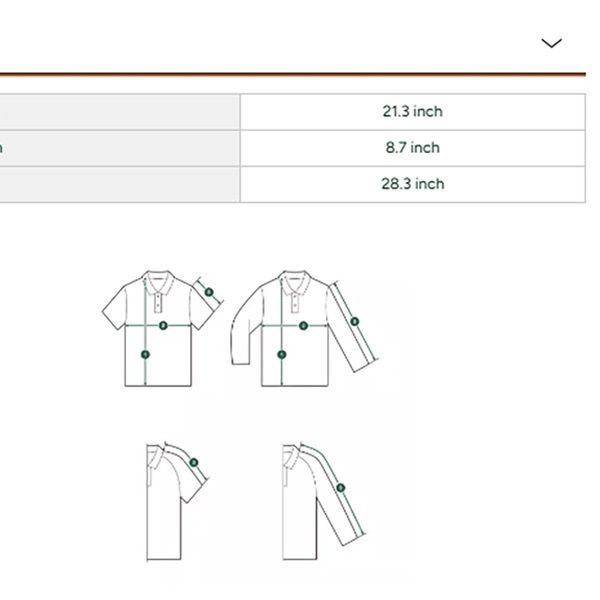Select the 21.3 inch table cell
The width and height of the screenshot is (600, 600).
412,112
